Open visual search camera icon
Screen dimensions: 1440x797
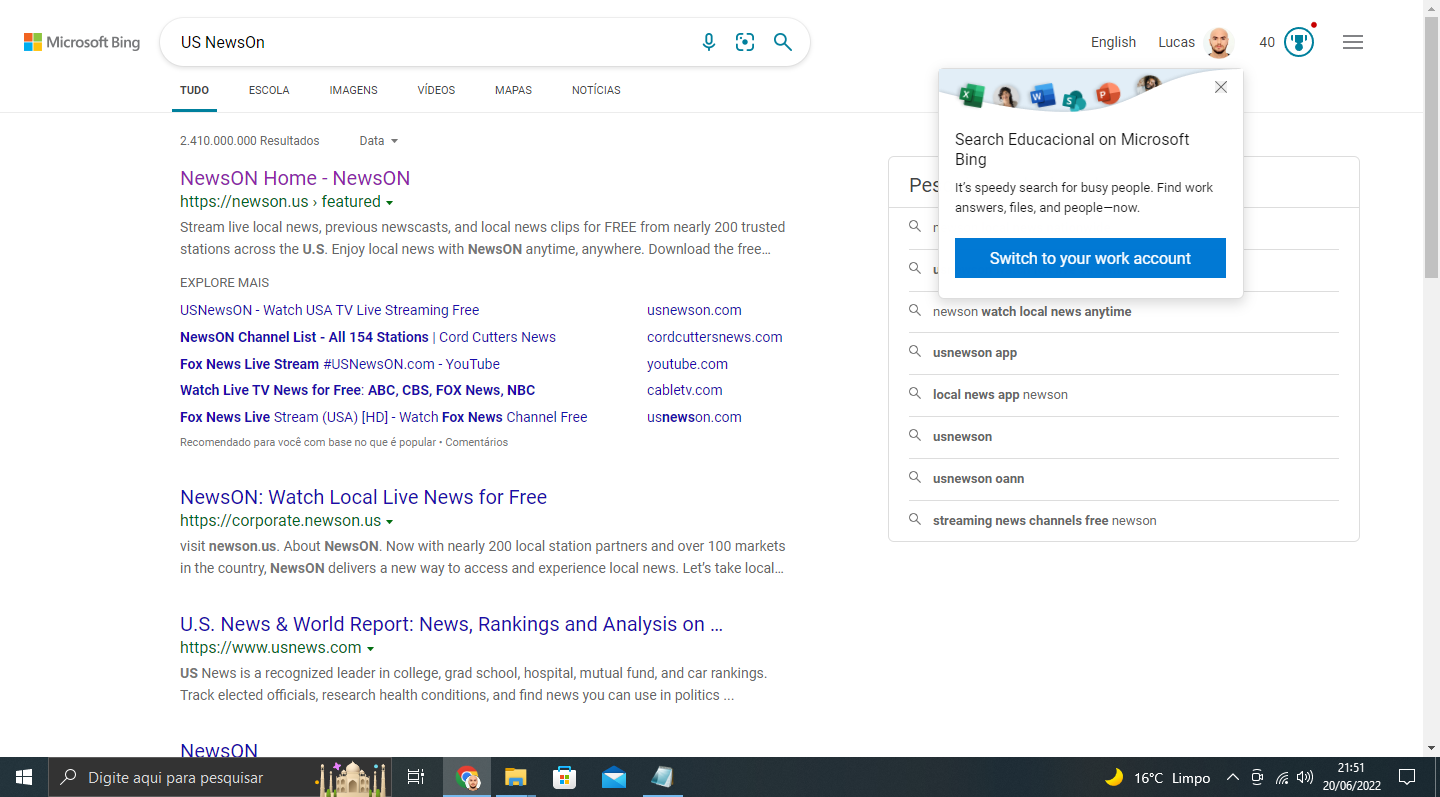click(745, 42)
